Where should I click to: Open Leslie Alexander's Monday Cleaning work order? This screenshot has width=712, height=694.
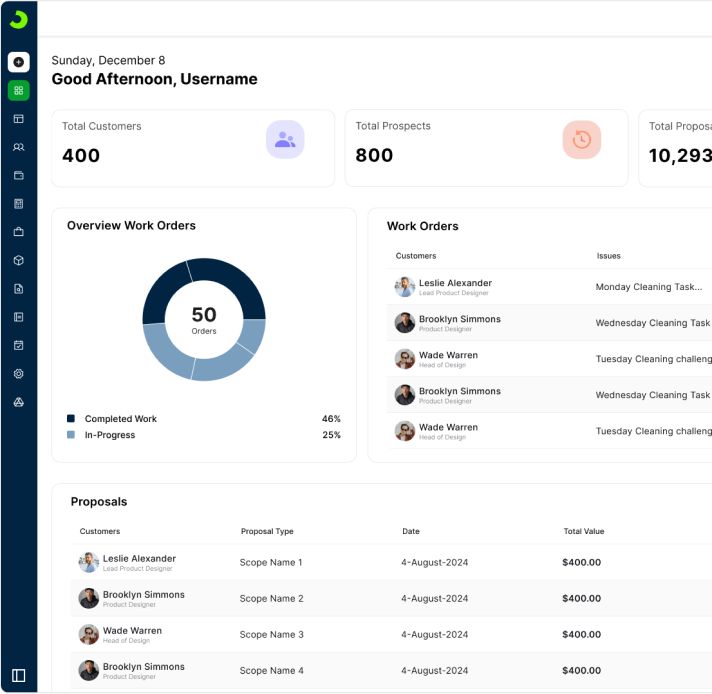(x=648, y=287)
